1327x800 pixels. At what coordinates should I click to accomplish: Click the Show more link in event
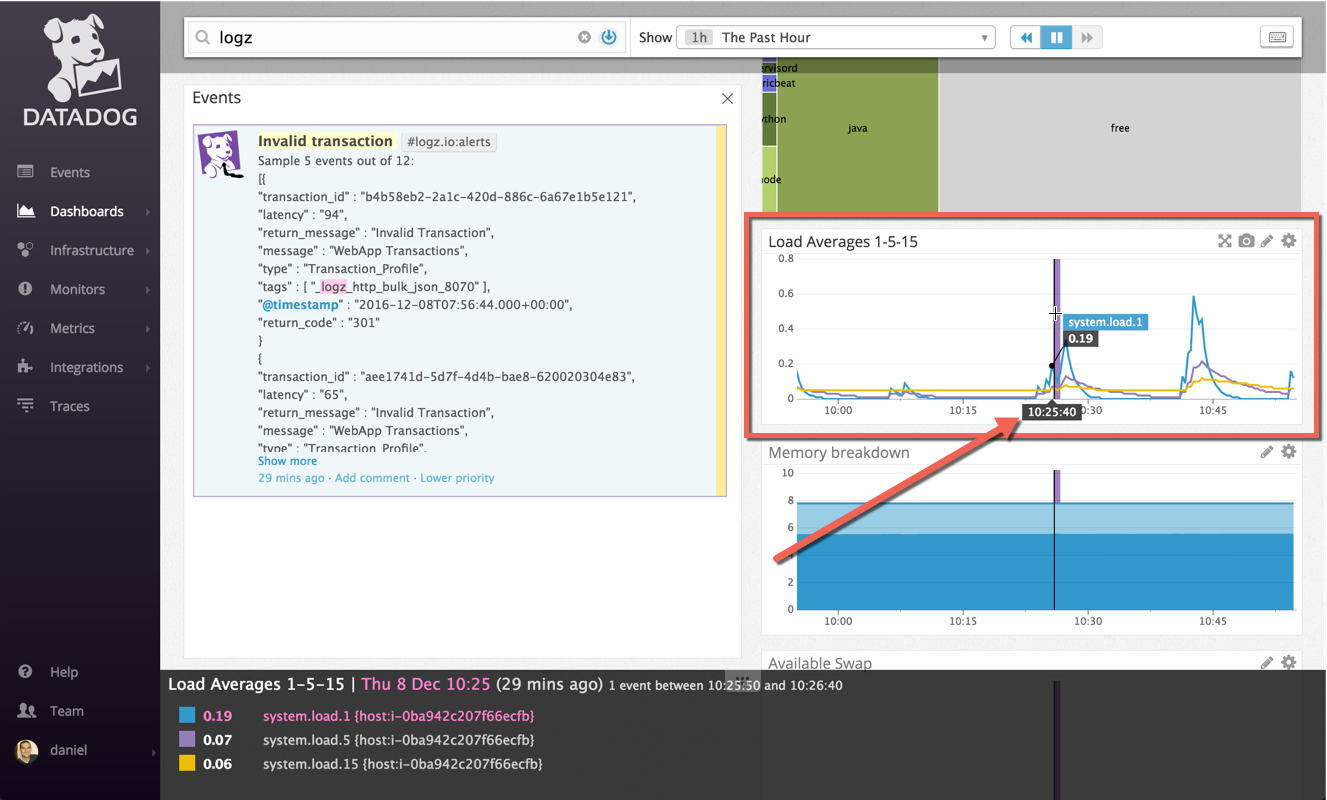pyautogui.click(x=287, y=461)
